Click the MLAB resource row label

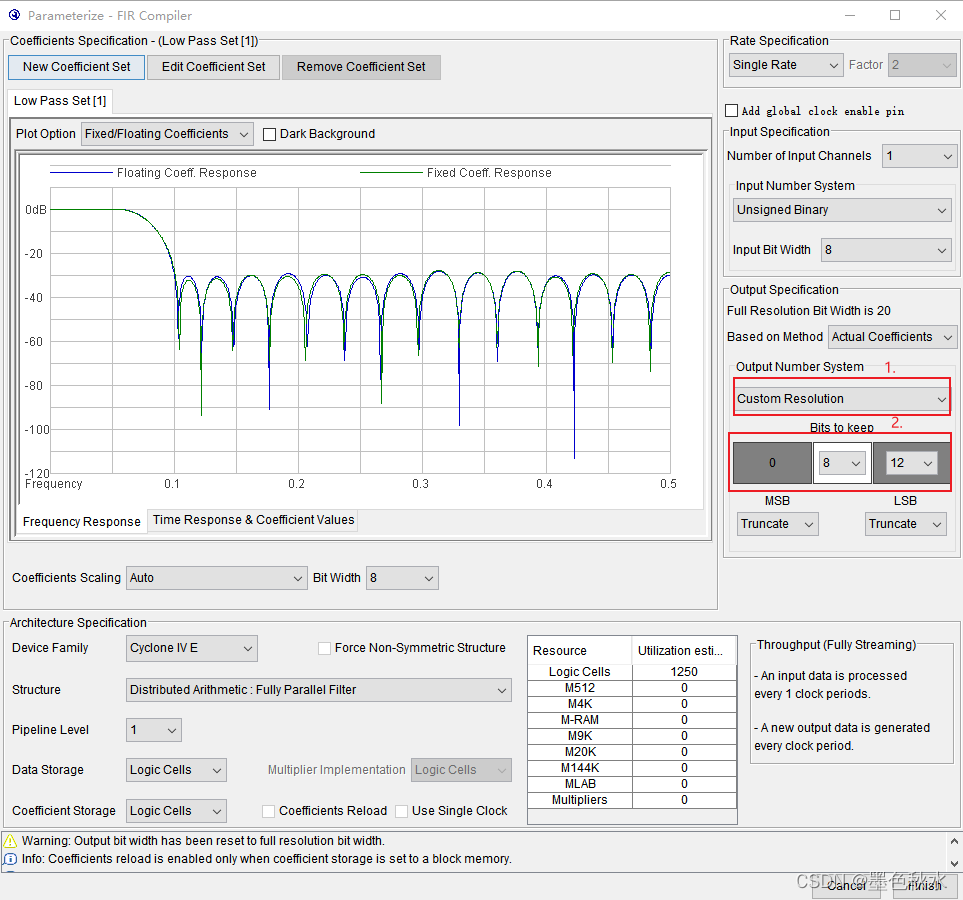[x=580, y=784]
